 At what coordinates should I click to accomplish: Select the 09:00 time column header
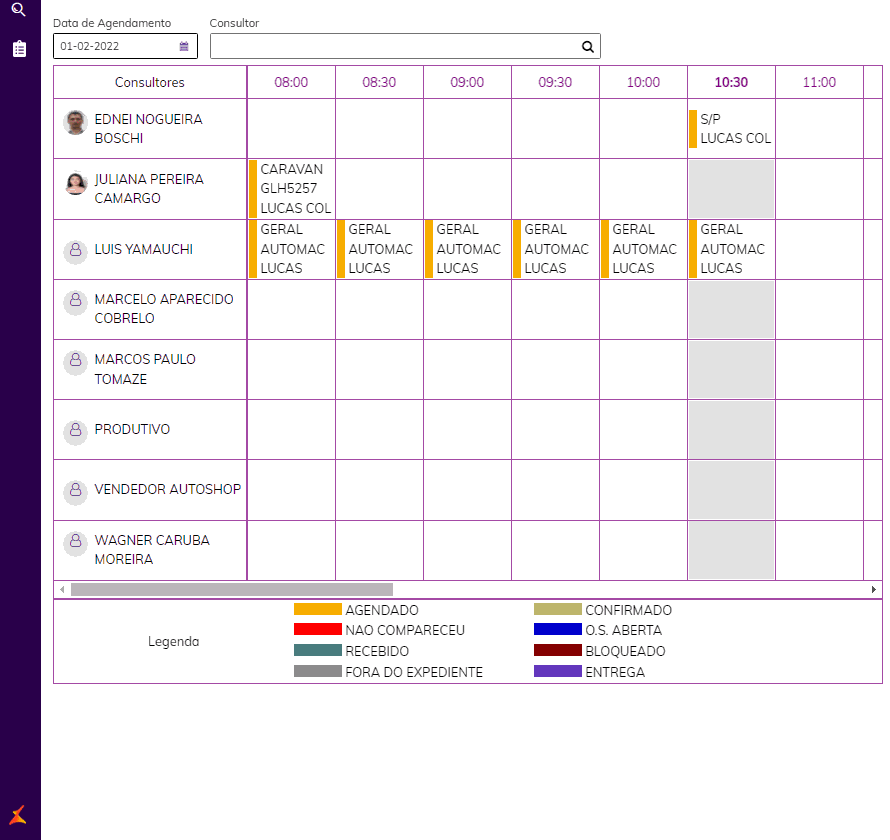467,82
